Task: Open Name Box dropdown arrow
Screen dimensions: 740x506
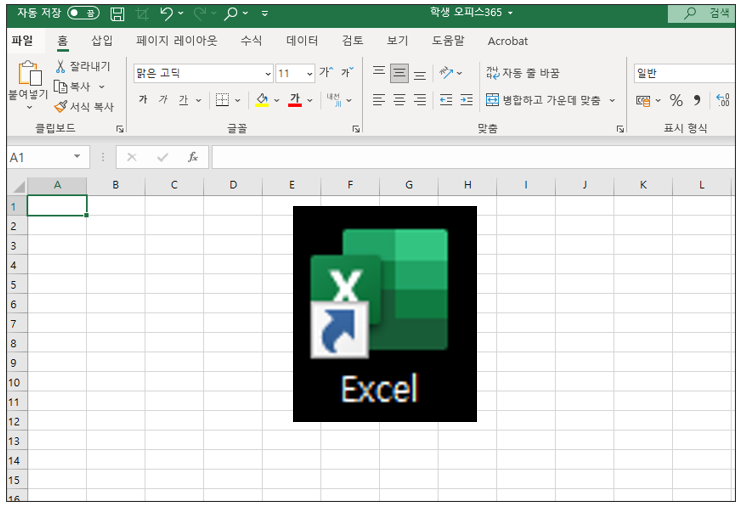Action: click(77, 156)
